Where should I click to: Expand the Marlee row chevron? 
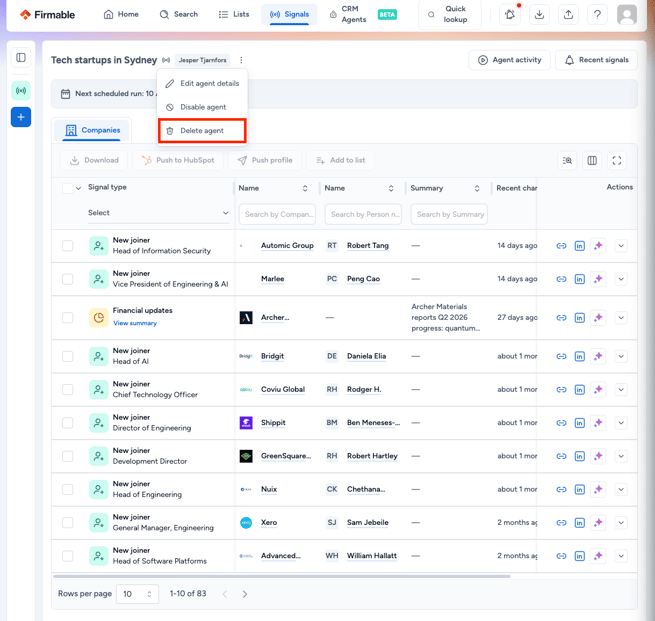tap(621, 279)
